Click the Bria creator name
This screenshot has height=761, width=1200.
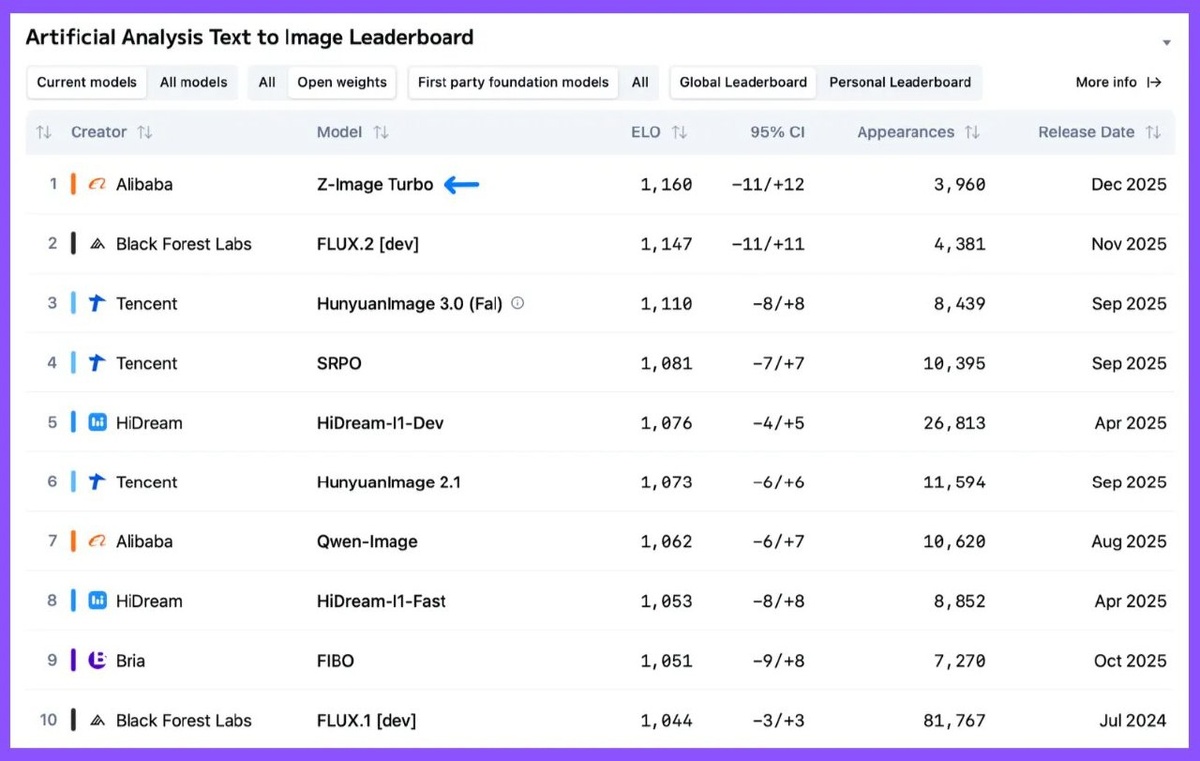click(130, 660)
